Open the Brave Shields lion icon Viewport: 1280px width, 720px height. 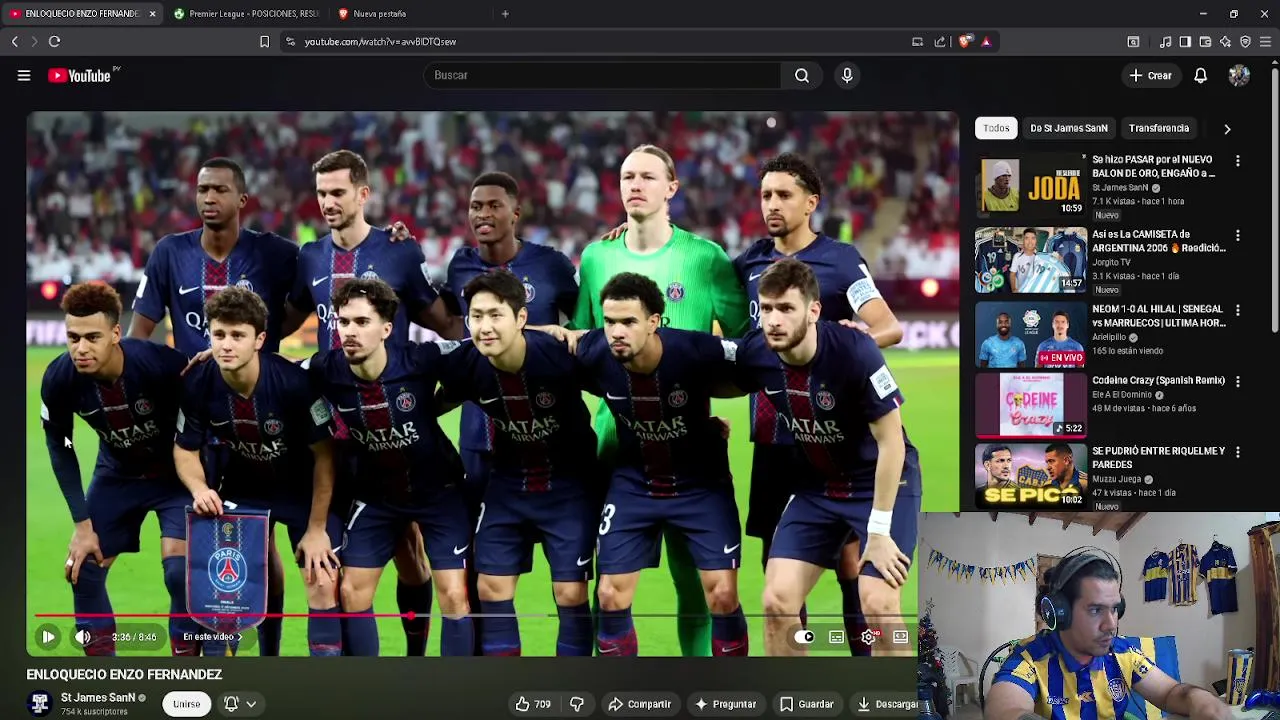click(x=964, y=42)
